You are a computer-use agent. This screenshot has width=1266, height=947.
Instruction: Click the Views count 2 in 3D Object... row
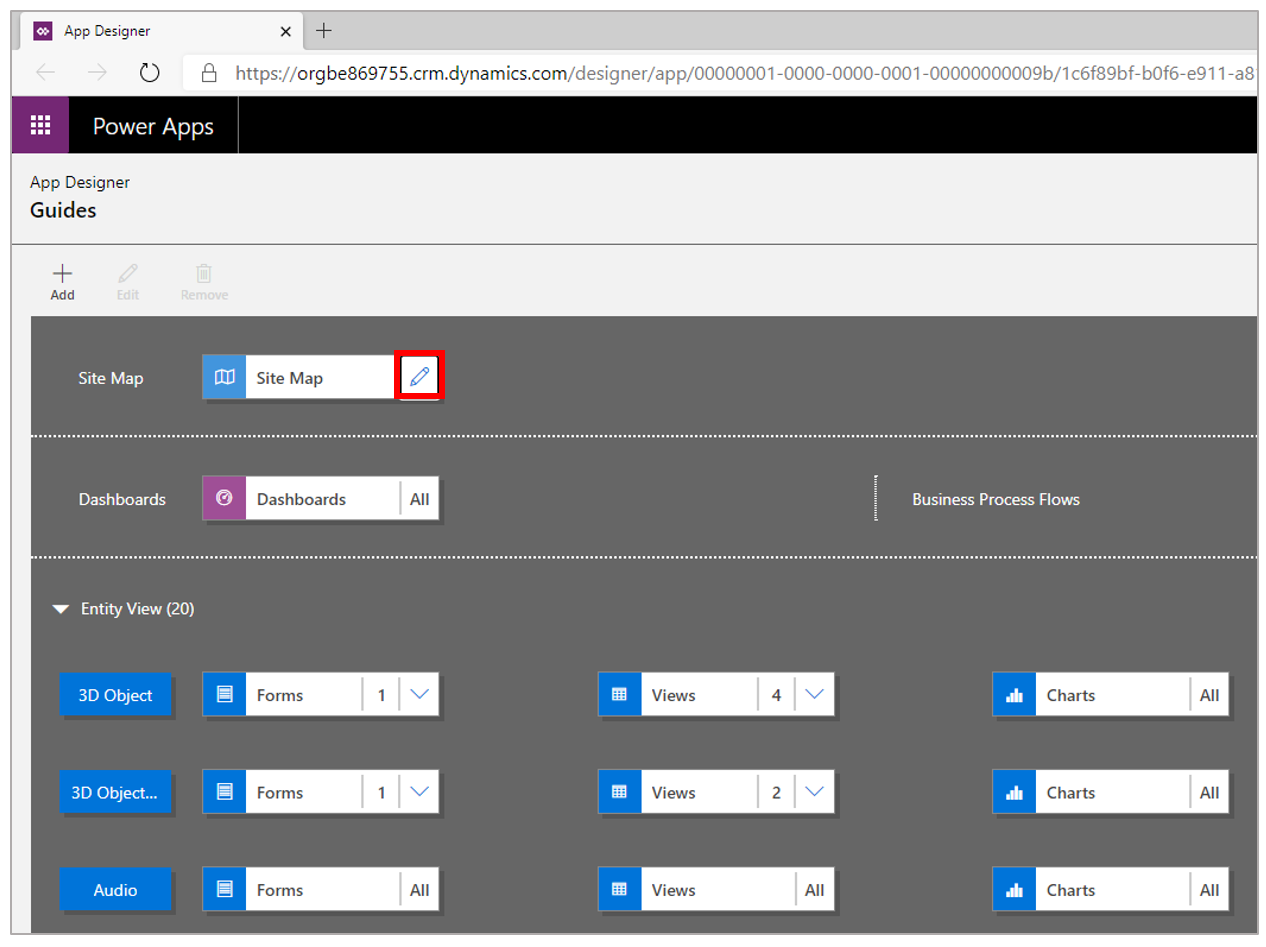click(777, 792)
